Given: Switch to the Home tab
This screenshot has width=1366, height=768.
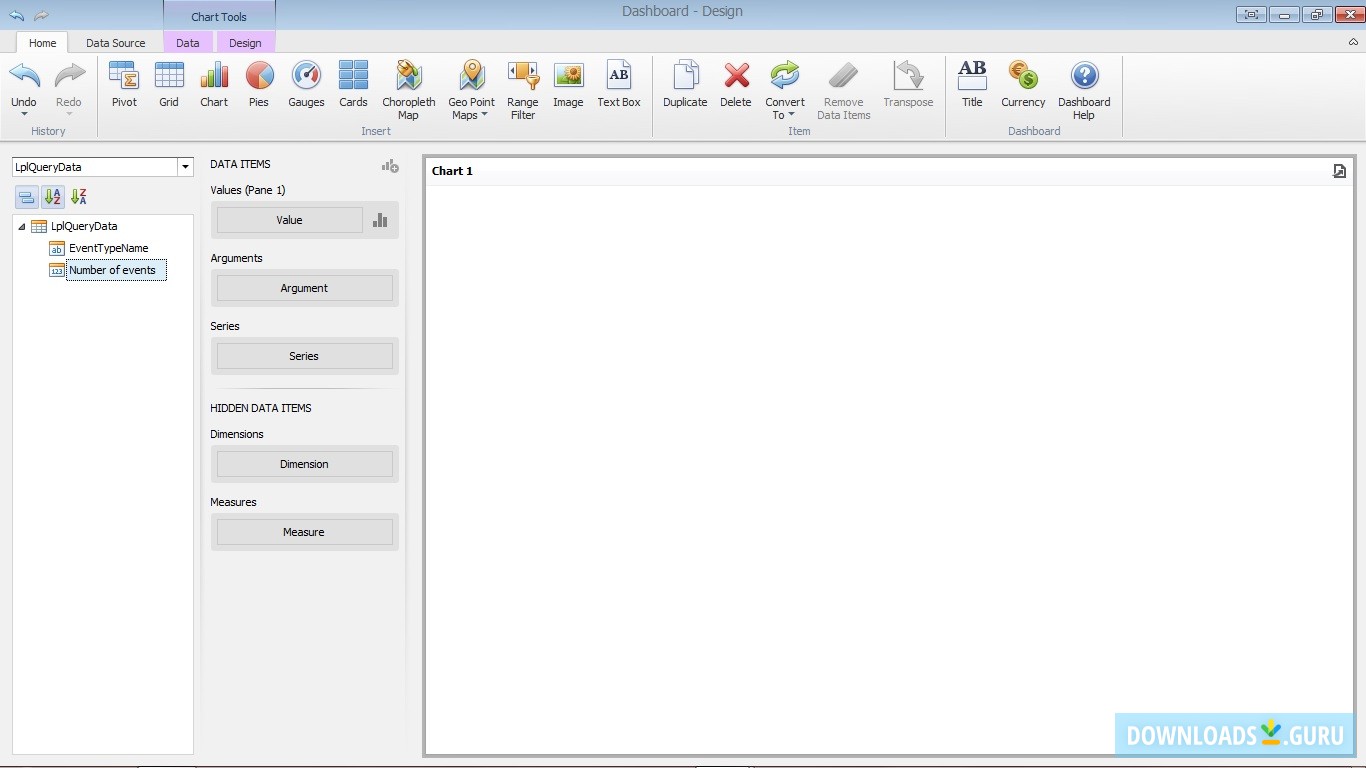Looking at the screenshot, I should click(x=42, y=43).
